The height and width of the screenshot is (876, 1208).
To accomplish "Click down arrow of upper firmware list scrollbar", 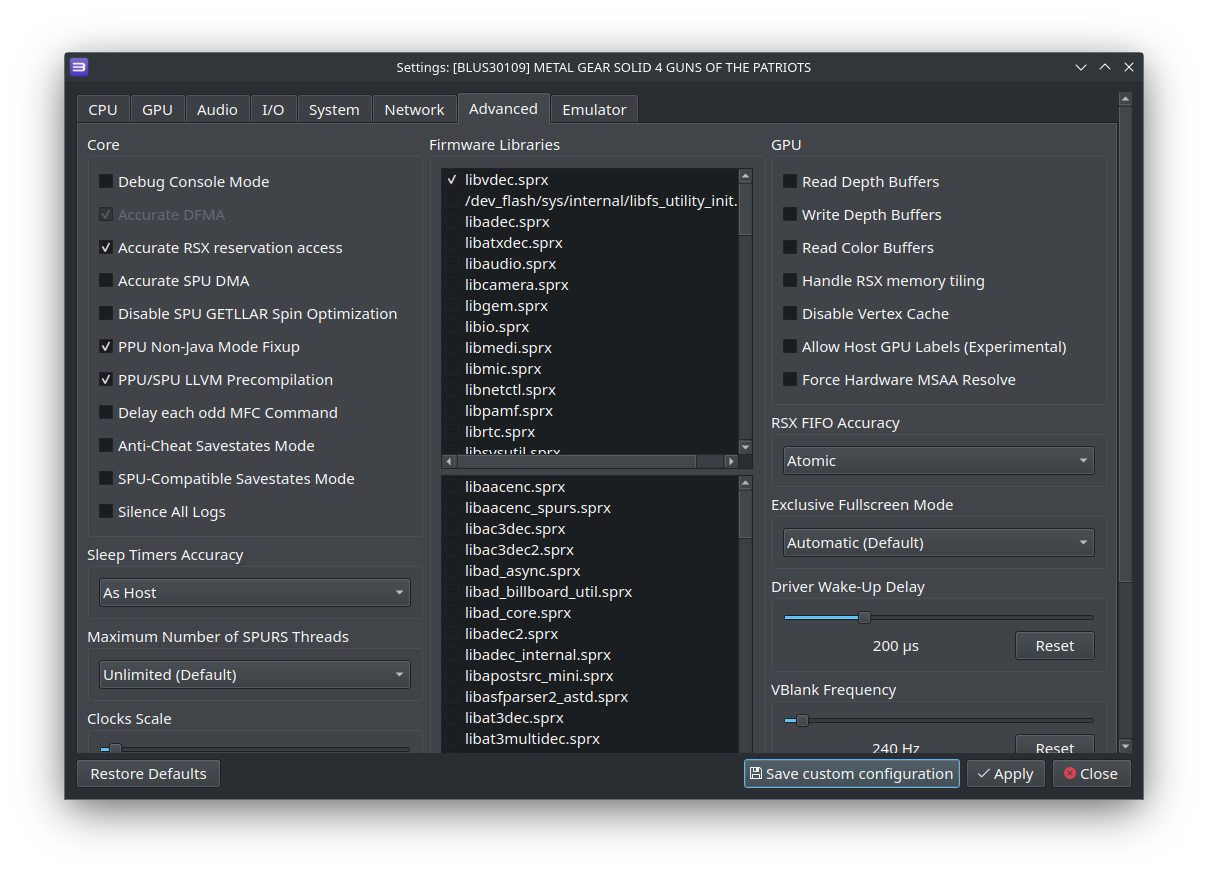I will tap(745, 447).
